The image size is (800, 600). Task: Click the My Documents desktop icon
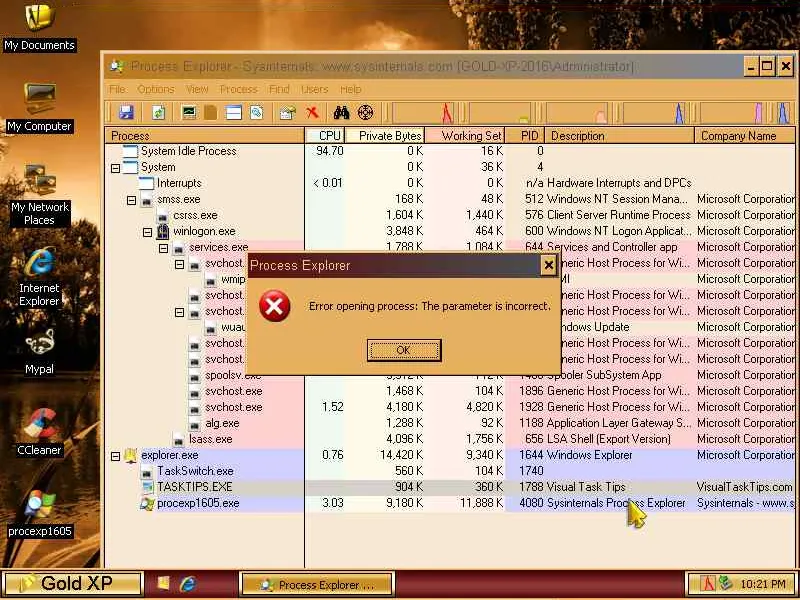pyautogui.click(x=39, y=28)
